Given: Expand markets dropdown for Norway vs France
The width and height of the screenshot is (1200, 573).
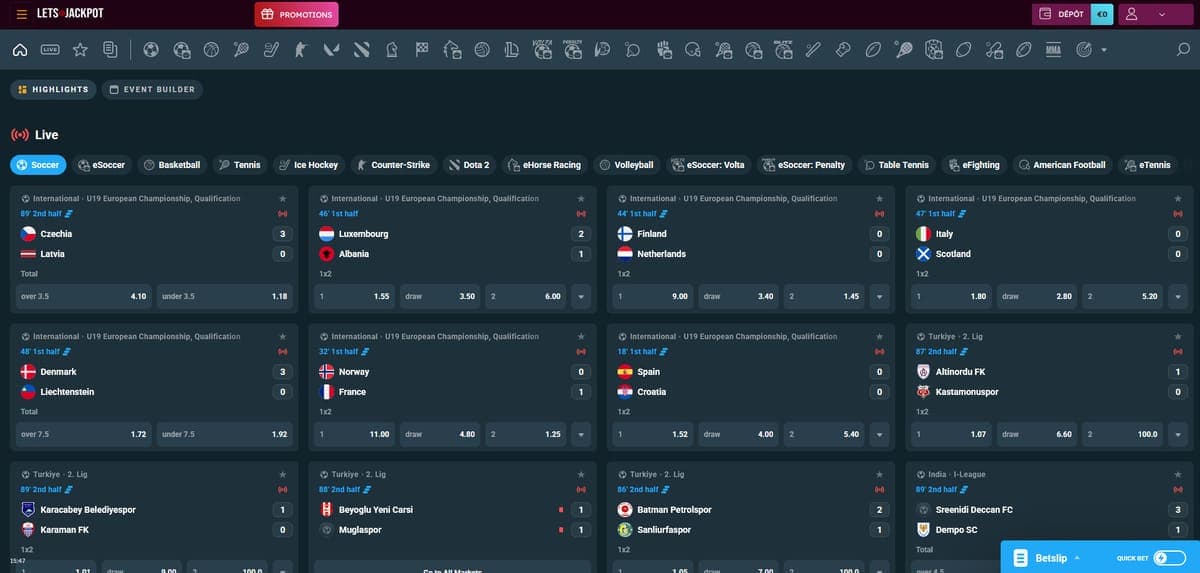Looking at the screenshot, I should pyautogui.click(x=581, y=434).
